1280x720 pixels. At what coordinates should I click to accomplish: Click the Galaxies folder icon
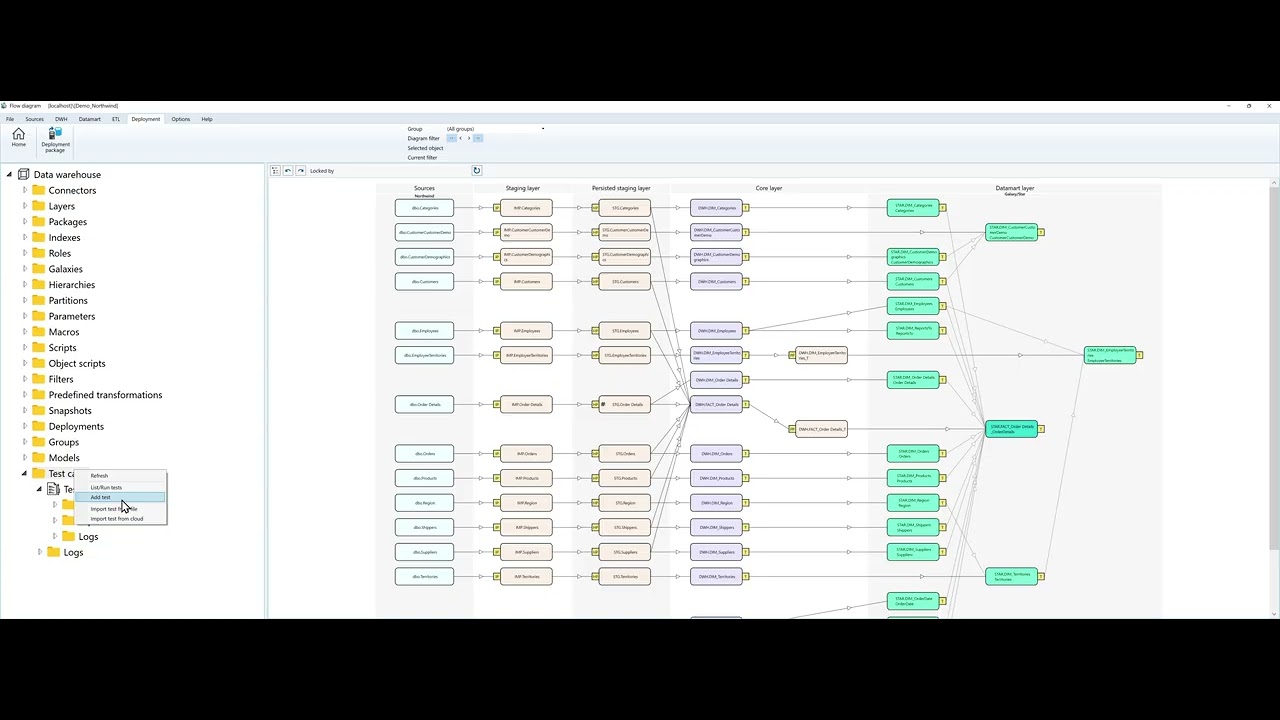tap(39, 269)
